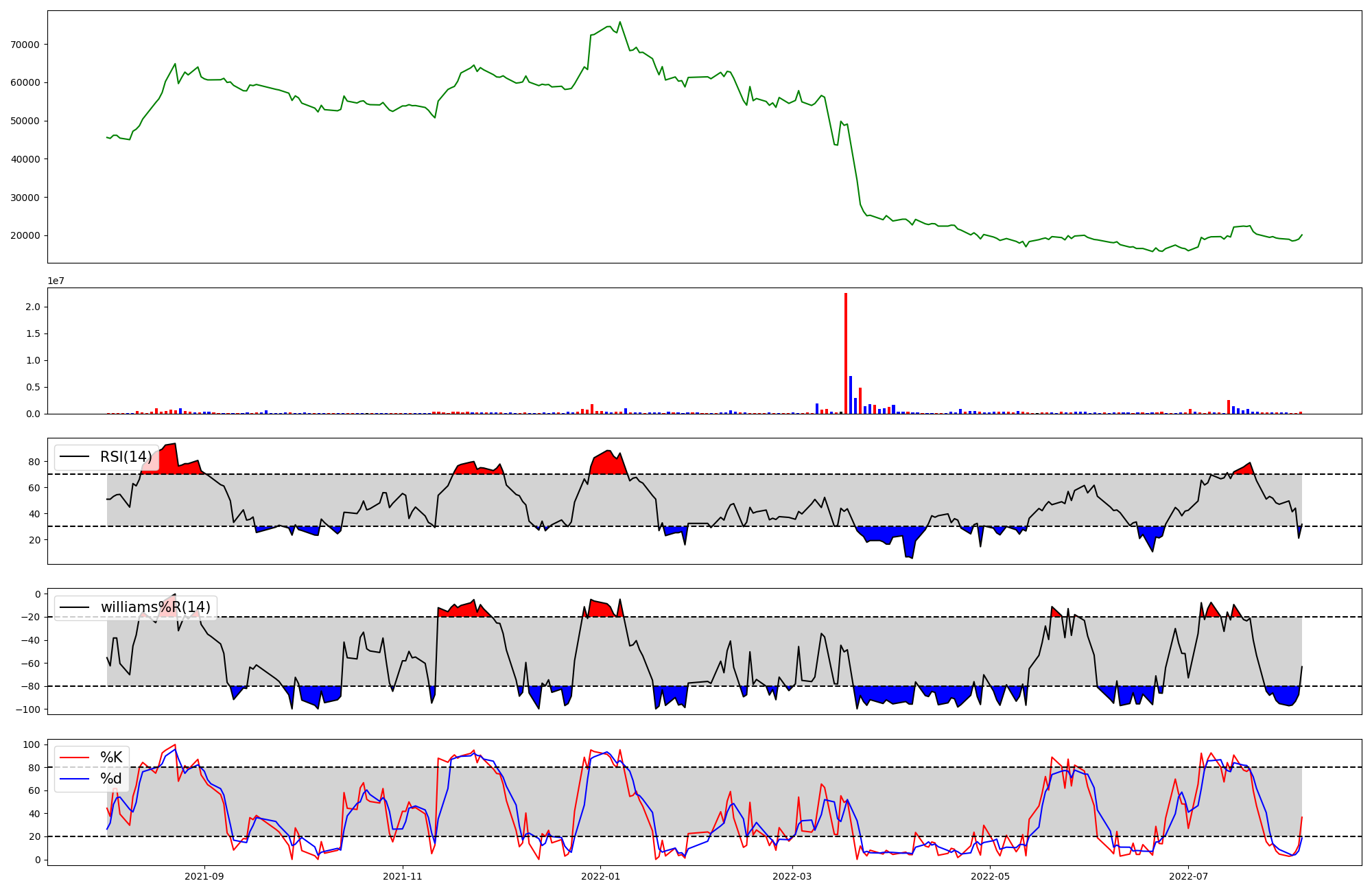Click the 1e7 volume scale label

click(x=56, y=281)
